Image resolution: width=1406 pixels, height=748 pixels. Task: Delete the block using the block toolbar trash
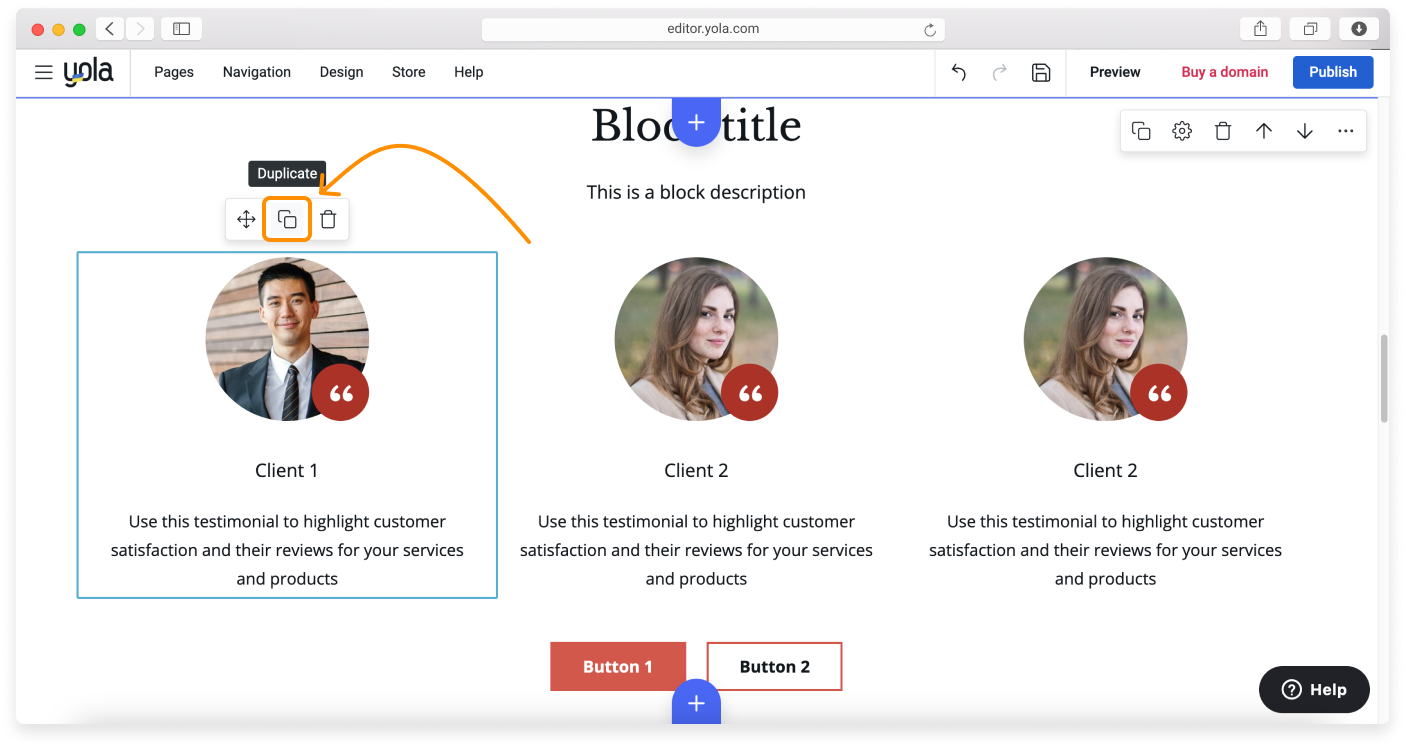[1223, 131]
